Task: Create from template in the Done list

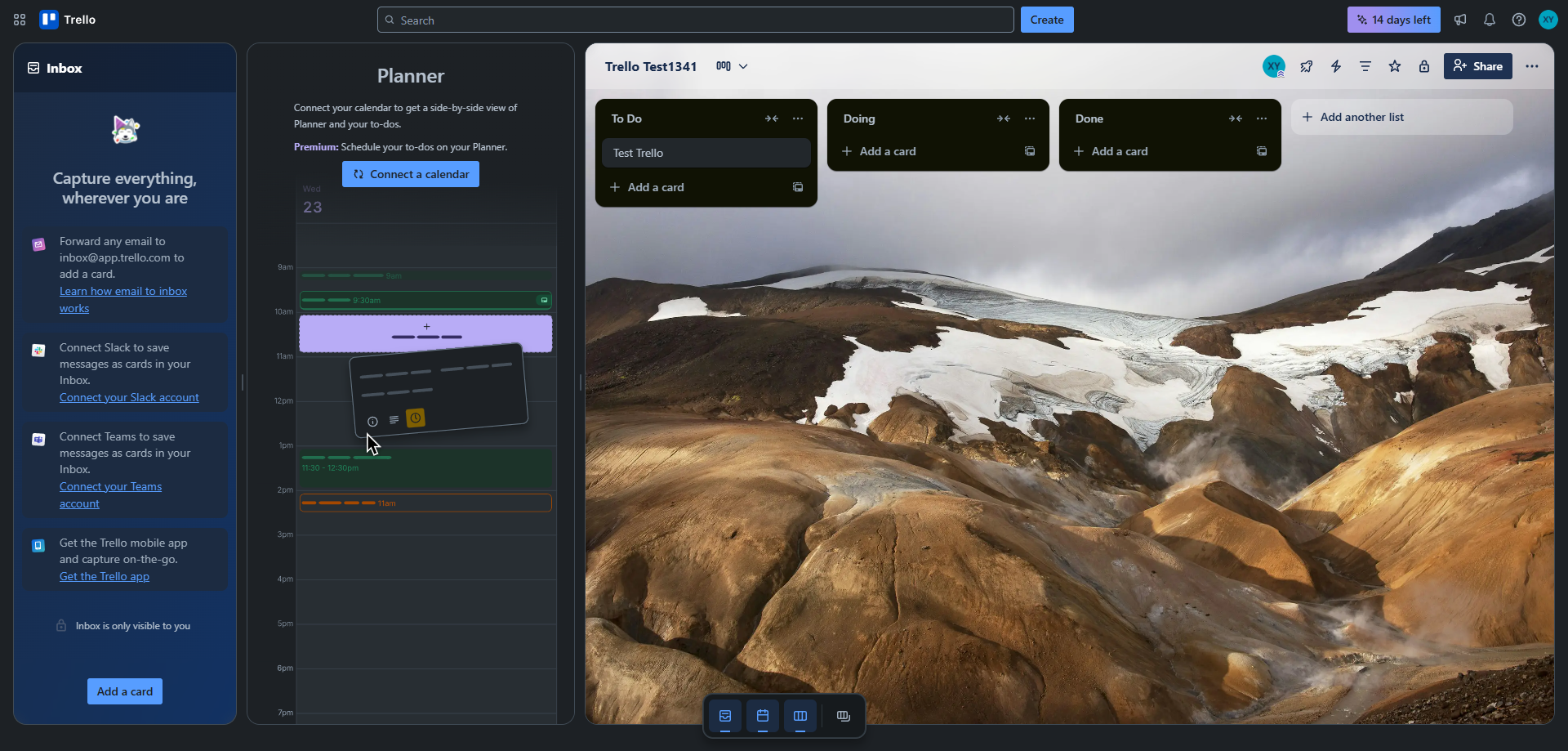Action: [x=1262, y=151]
